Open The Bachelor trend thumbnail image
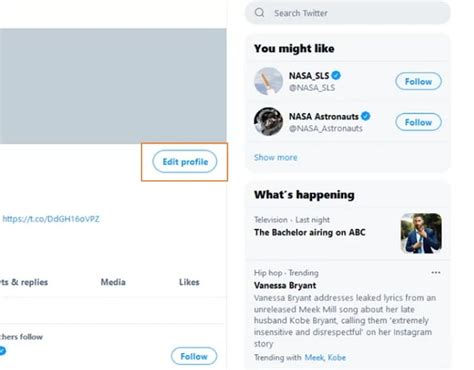Viewport: 474px width, 370px height. (421, 233)
